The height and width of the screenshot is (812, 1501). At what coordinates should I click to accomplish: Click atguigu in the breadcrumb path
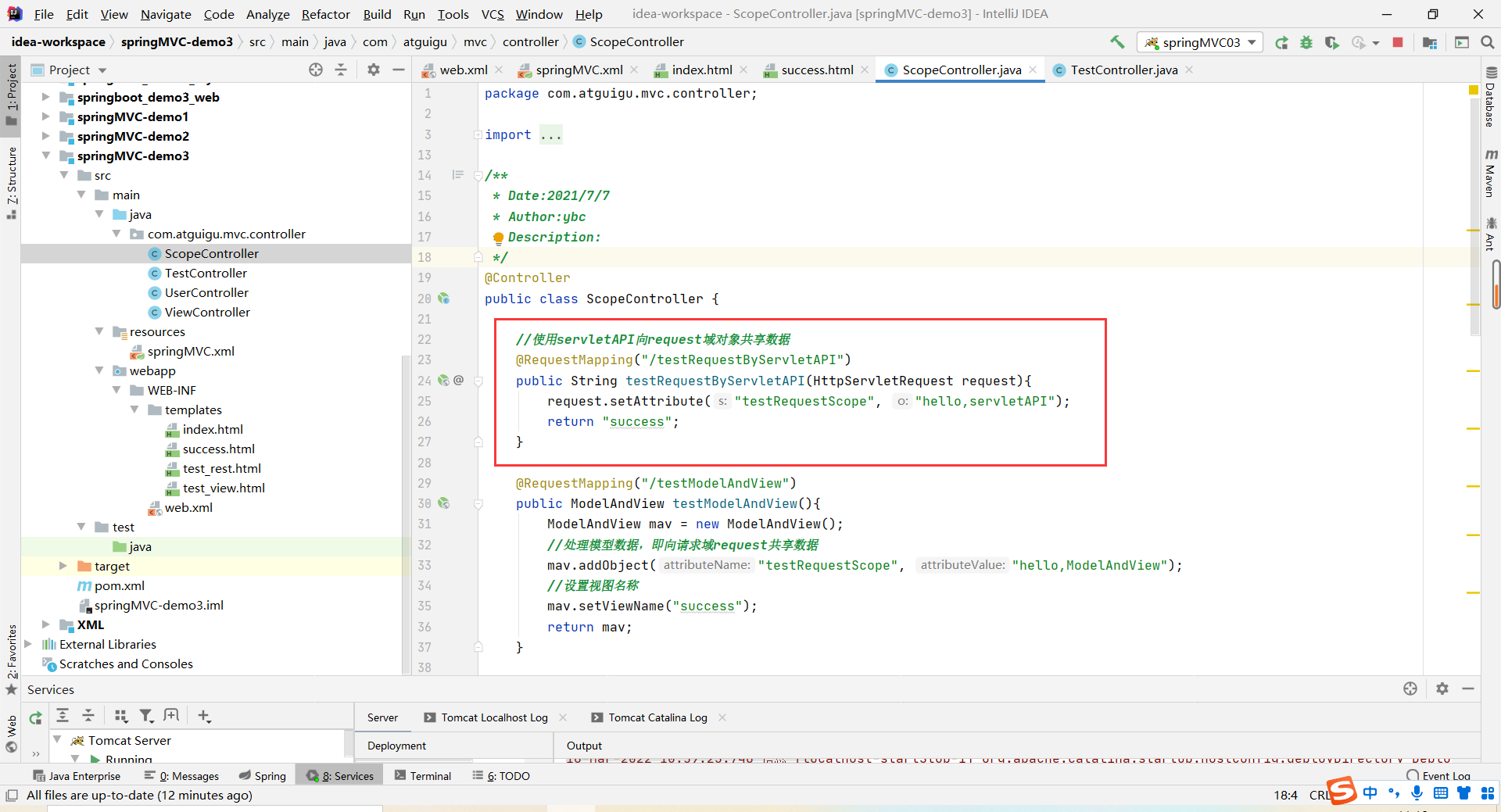425,42
